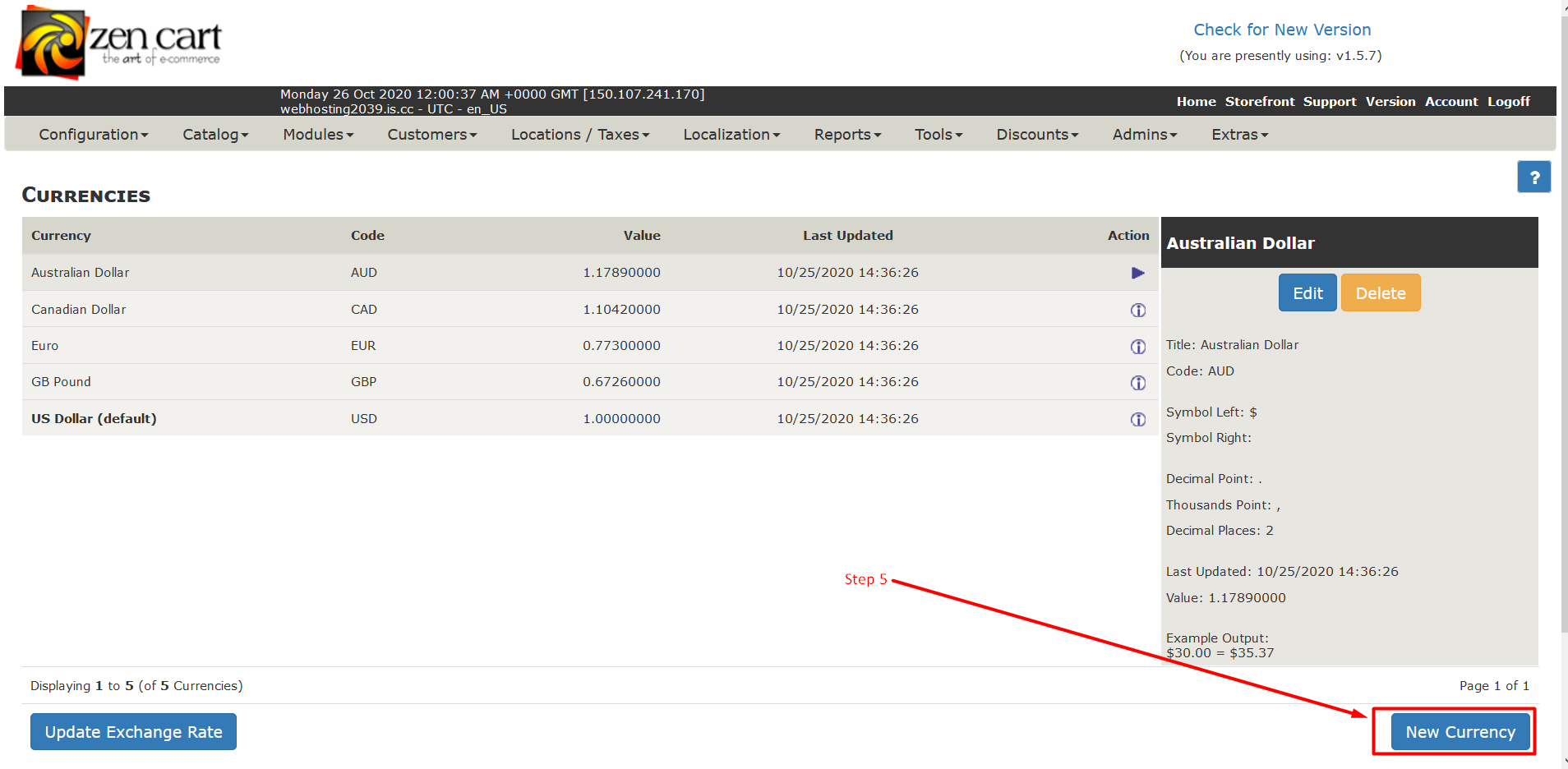Select the US Dollar (default) row name
The height and width of the screenshot is (769, 1568).
[x=94, y=419]
